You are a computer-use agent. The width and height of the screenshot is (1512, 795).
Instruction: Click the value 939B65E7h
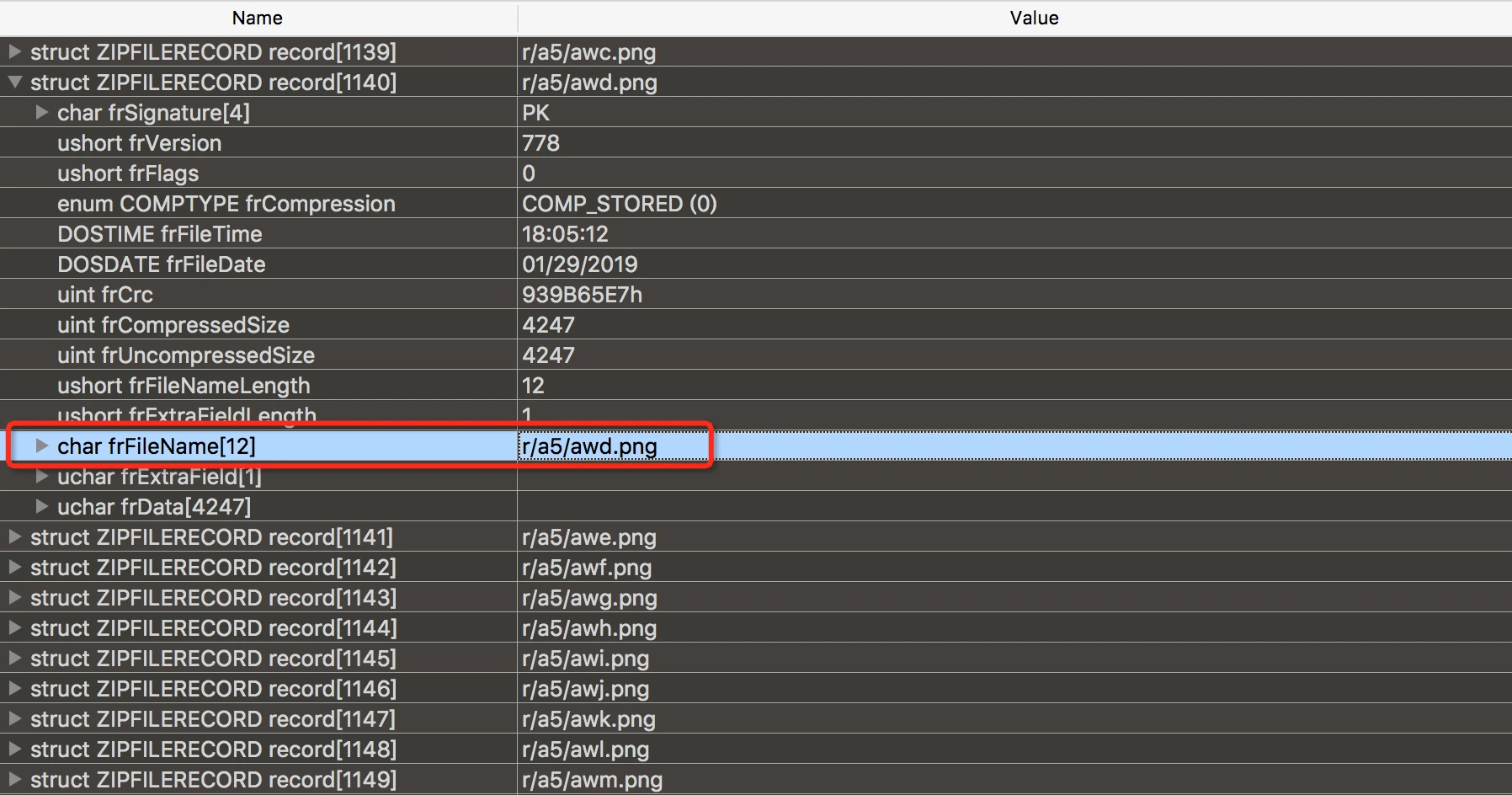click(x=582, y=295)
